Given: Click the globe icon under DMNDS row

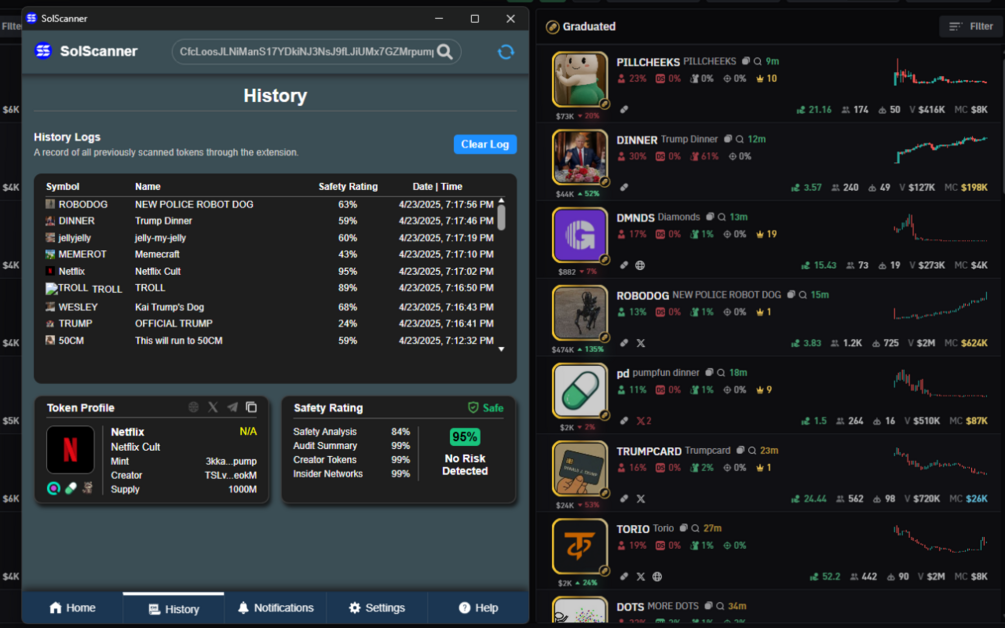Looking at the screenshot, I should click(x=640, y=265).
